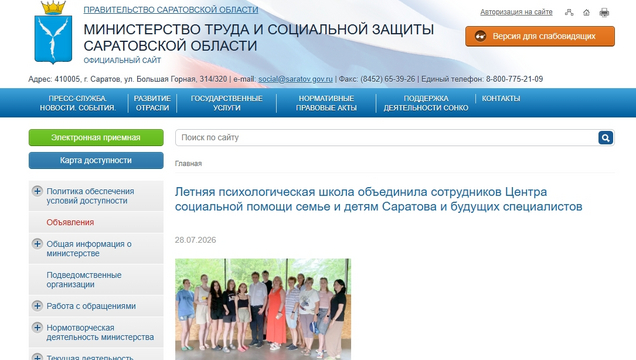
Task: Click the date 28.07.2026
Action: pos(196,240)
